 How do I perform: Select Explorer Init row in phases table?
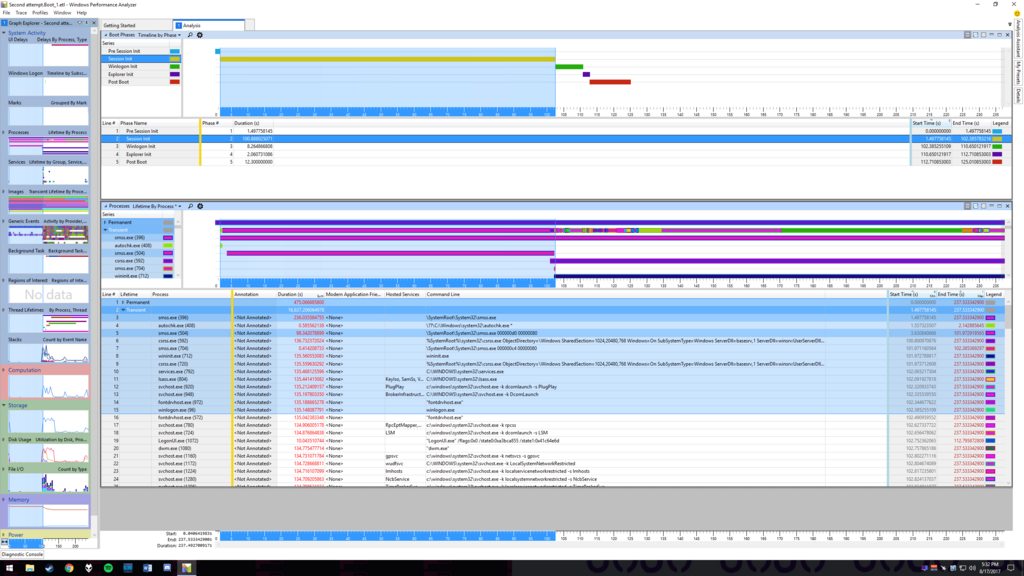coord(556,154)
